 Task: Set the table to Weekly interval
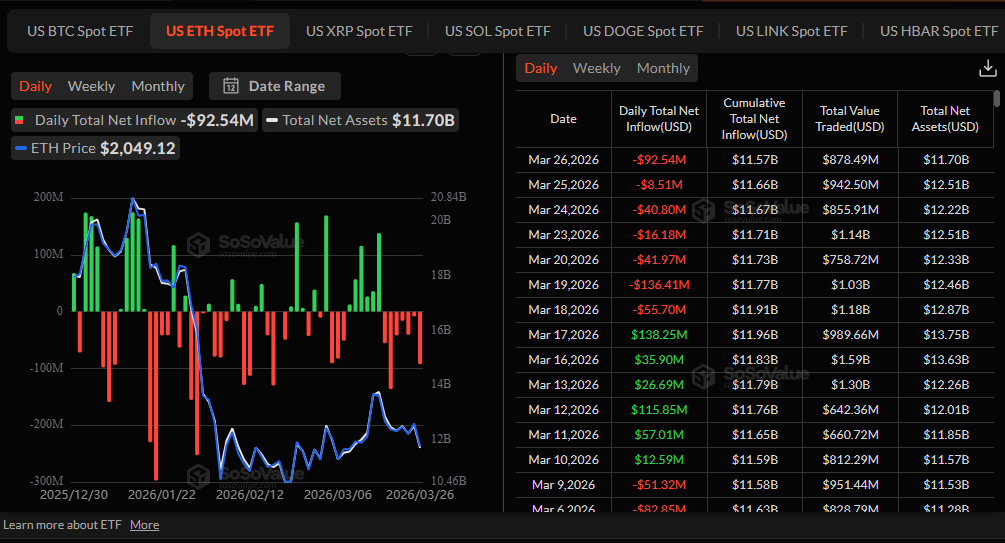point(596,68)
